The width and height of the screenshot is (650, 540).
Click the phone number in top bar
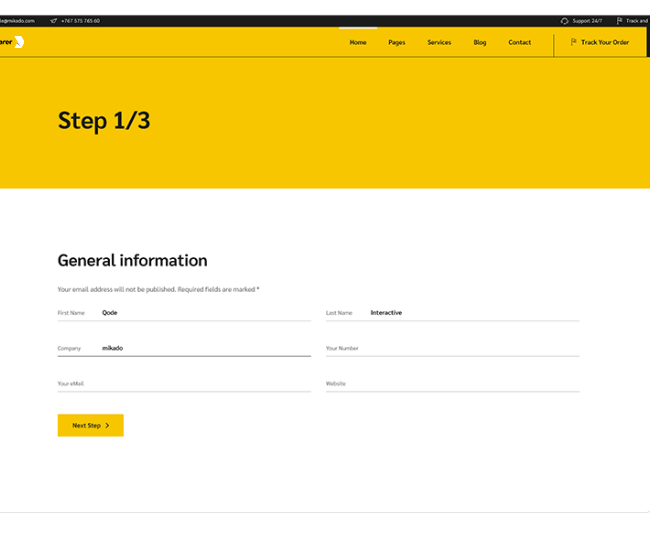pos(80,20)
